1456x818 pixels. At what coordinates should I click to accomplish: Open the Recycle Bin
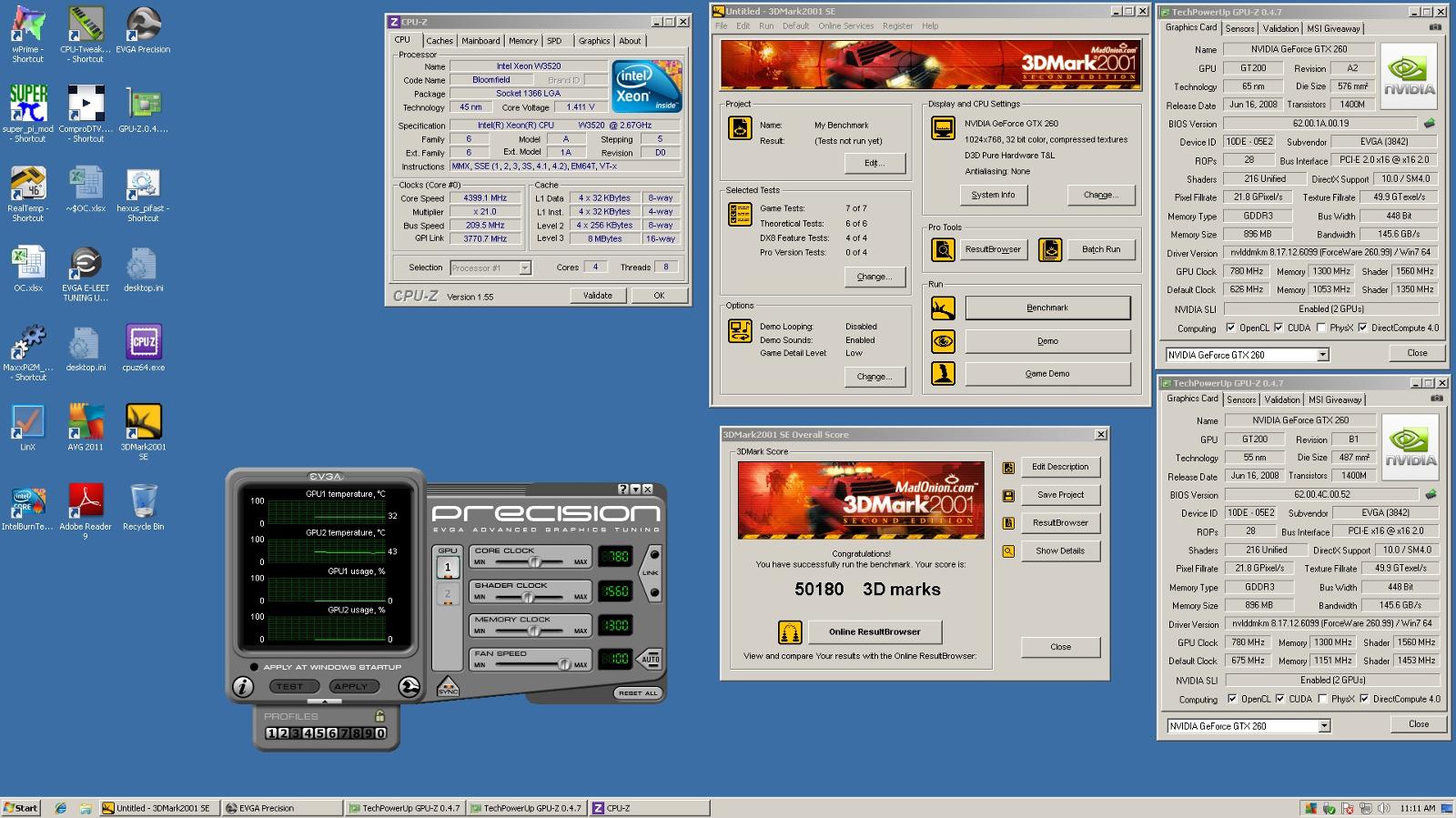(x=143, y=501)
